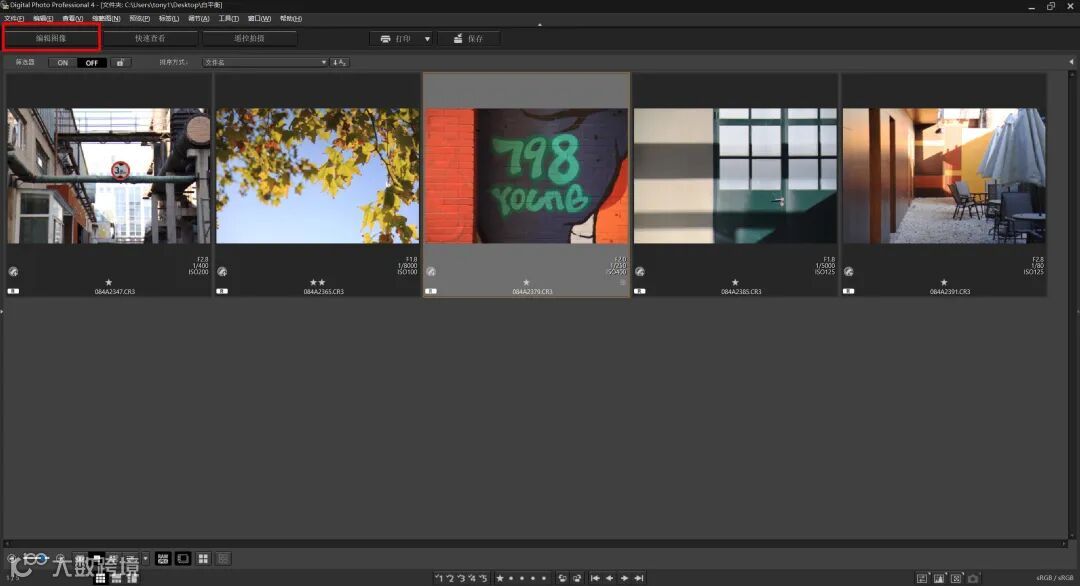Jump to the first image
Image resolution: width=1080 pixels, height=586 pixels.
tap(595, 578)
